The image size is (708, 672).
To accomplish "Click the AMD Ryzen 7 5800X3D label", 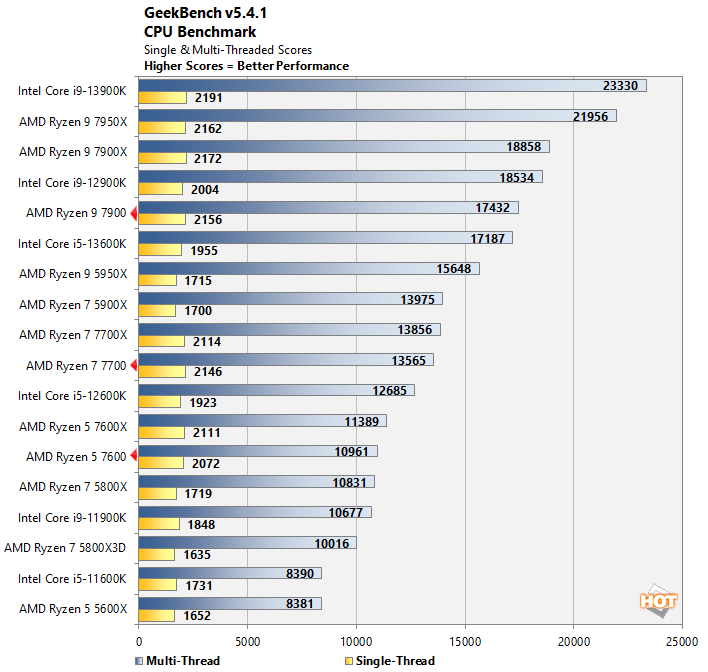I will pyautogui.click(x=65, y=548).
